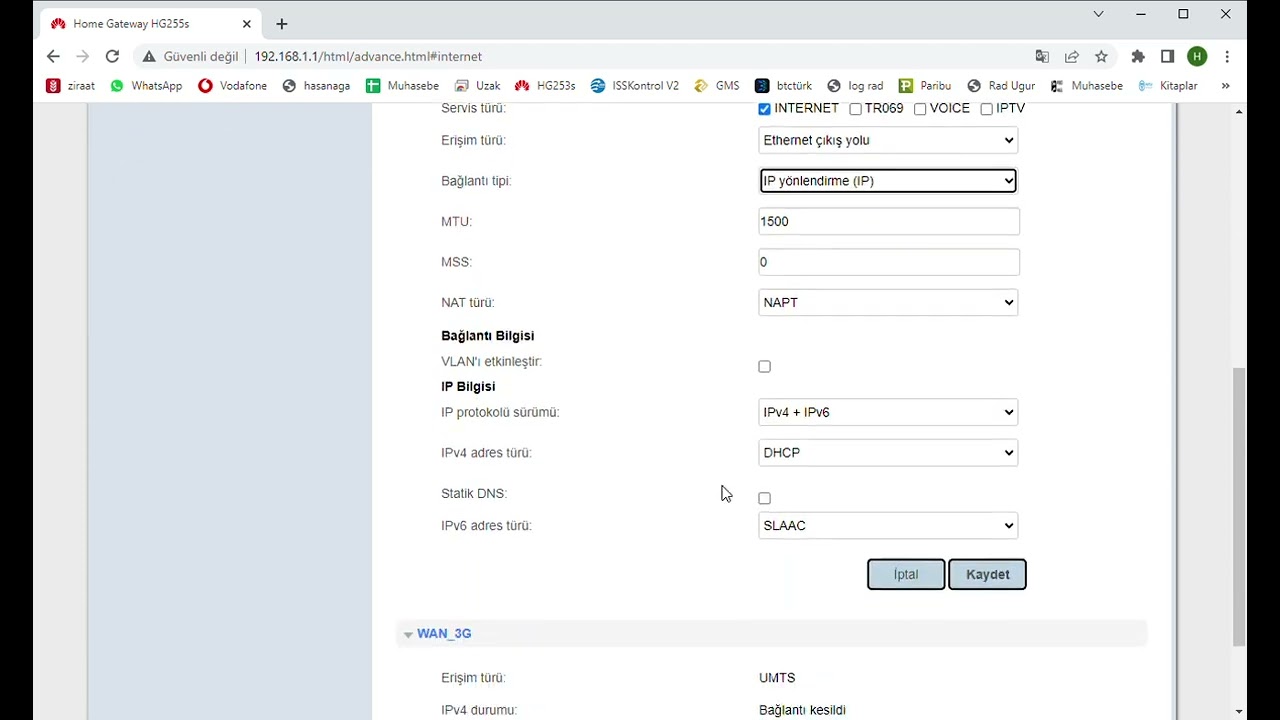Click the page vertical scrollbar thumb
This screenshot has width=1280, height=720.
1239,507
